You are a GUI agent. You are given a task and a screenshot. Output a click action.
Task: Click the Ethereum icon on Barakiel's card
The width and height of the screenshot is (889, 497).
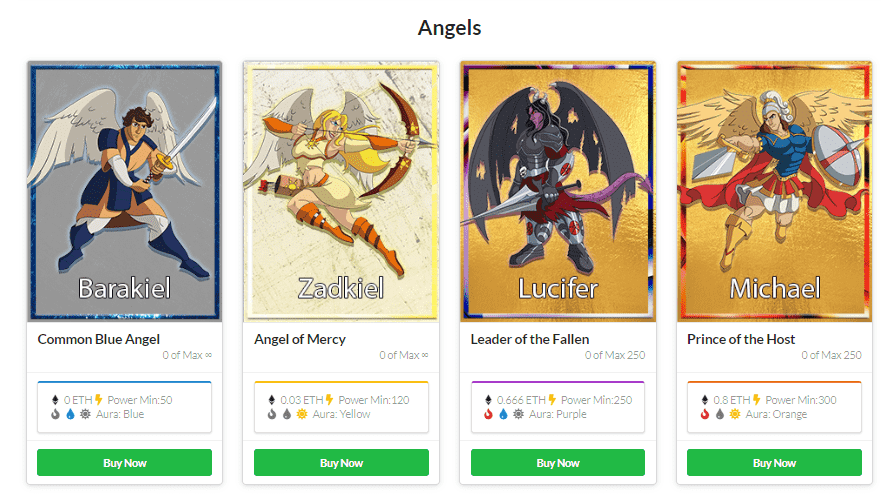tap(55, 400)
